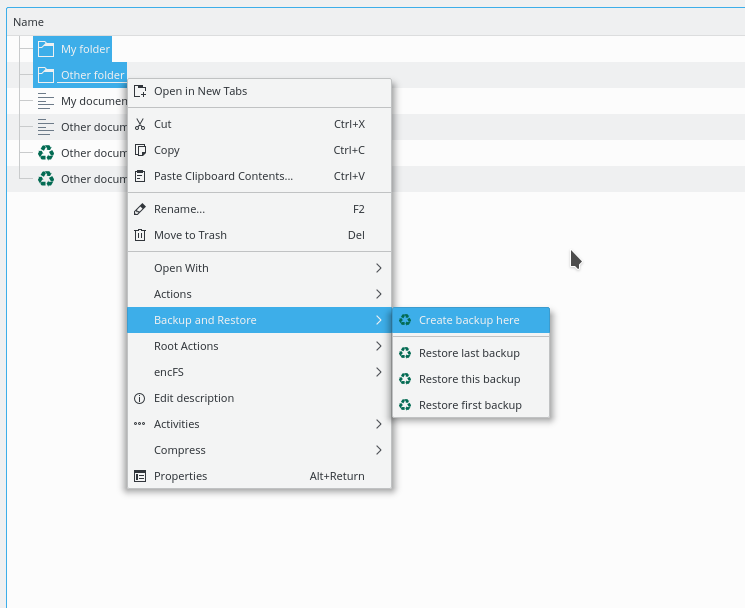Click recycle icon next to Restore this backup
Image resolution: width=745 pixels, height=608 pixels.
[405, 379]
